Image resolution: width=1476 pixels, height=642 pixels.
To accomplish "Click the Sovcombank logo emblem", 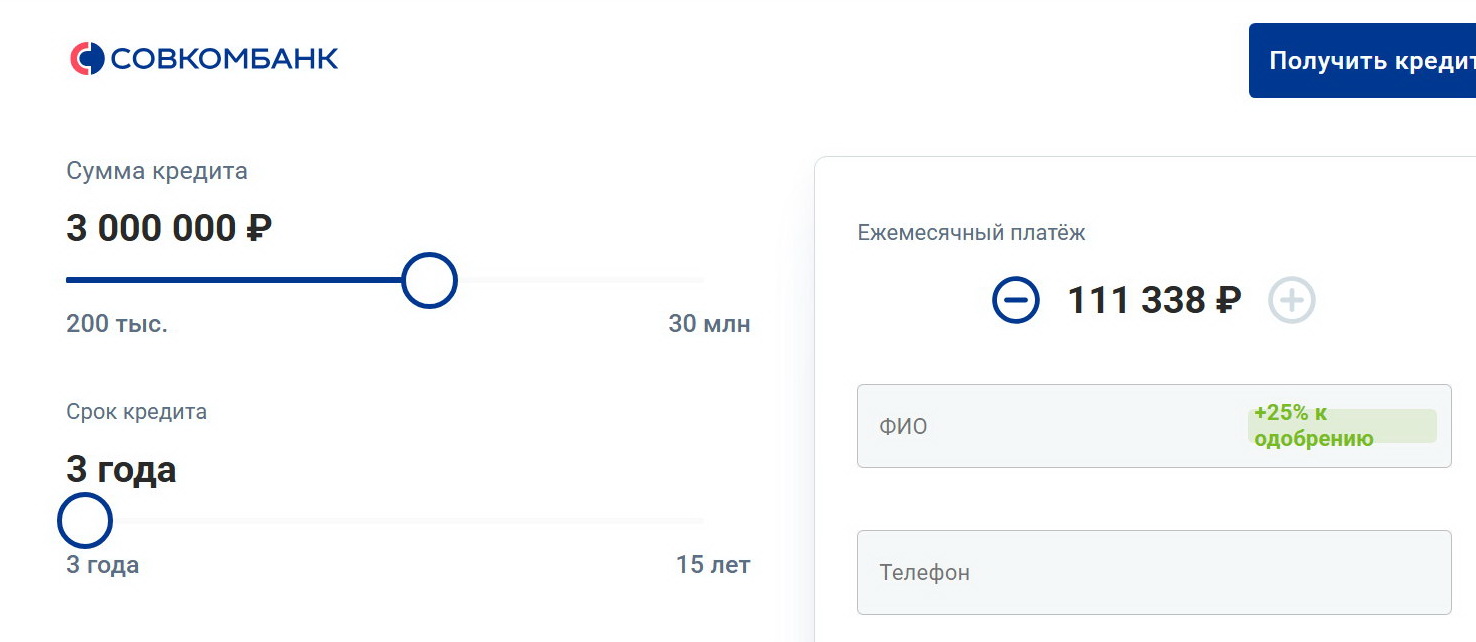I will click(87, 59).
